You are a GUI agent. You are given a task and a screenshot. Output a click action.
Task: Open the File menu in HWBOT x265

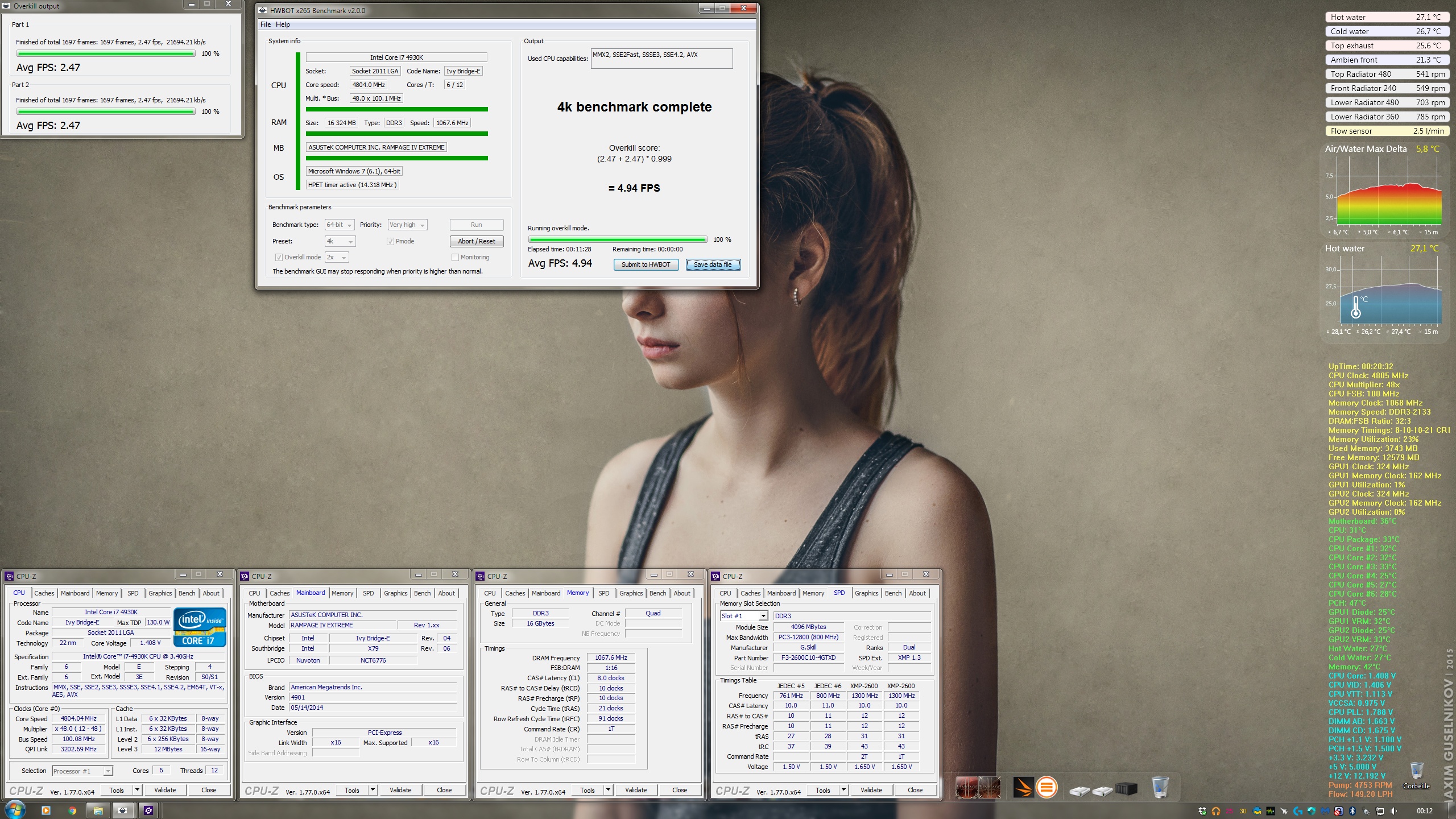pyautogui.click(x=266, y=24)
